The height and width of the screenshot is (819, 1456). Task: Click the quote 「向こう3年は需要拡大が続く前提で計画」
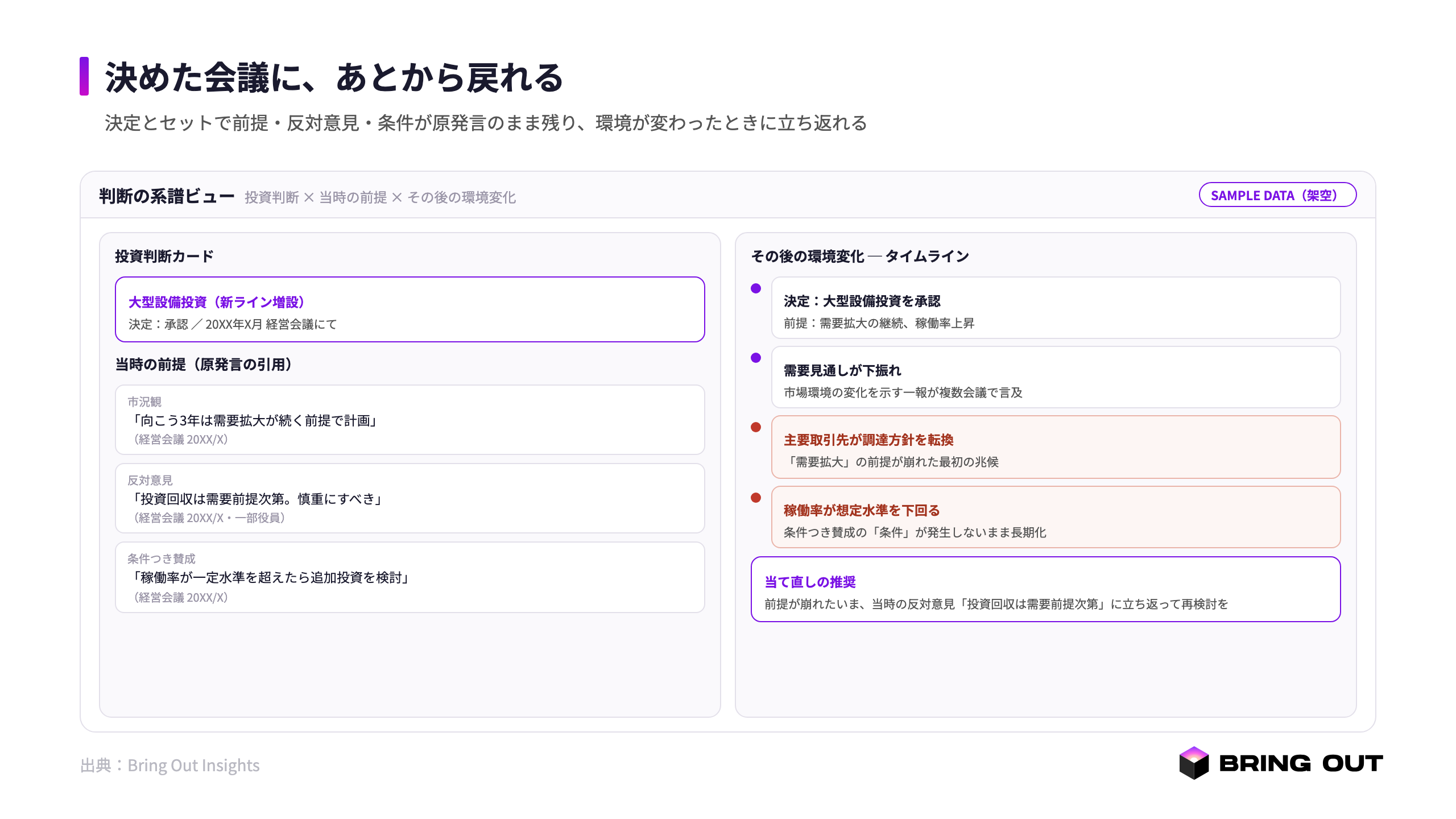tap(255, 420)
